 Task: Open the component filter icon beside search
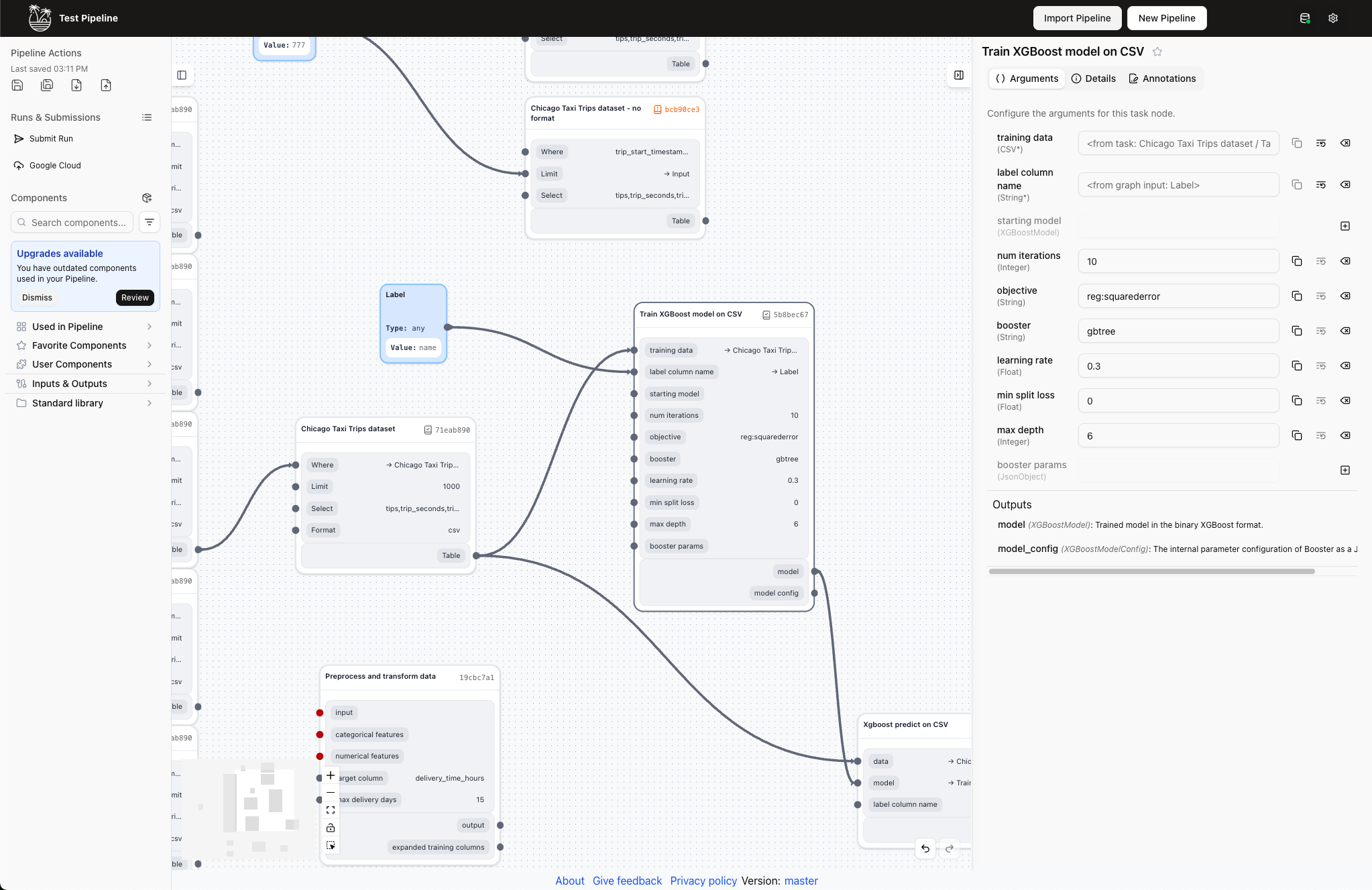(x=149, y=222)
